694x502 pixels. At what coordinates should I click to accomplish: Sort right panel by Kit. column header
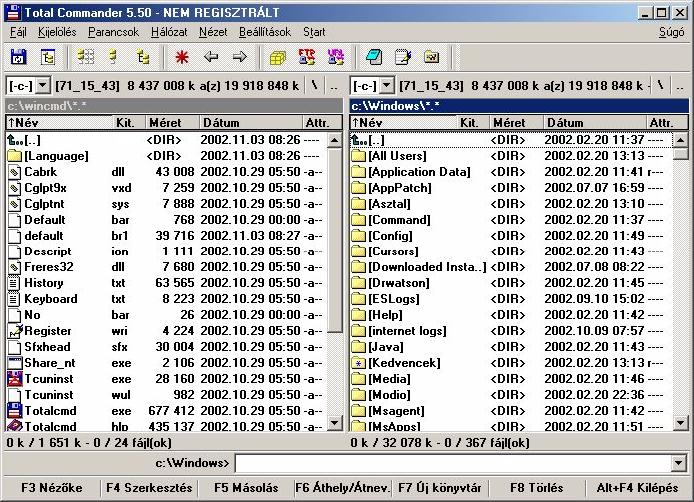472,123
